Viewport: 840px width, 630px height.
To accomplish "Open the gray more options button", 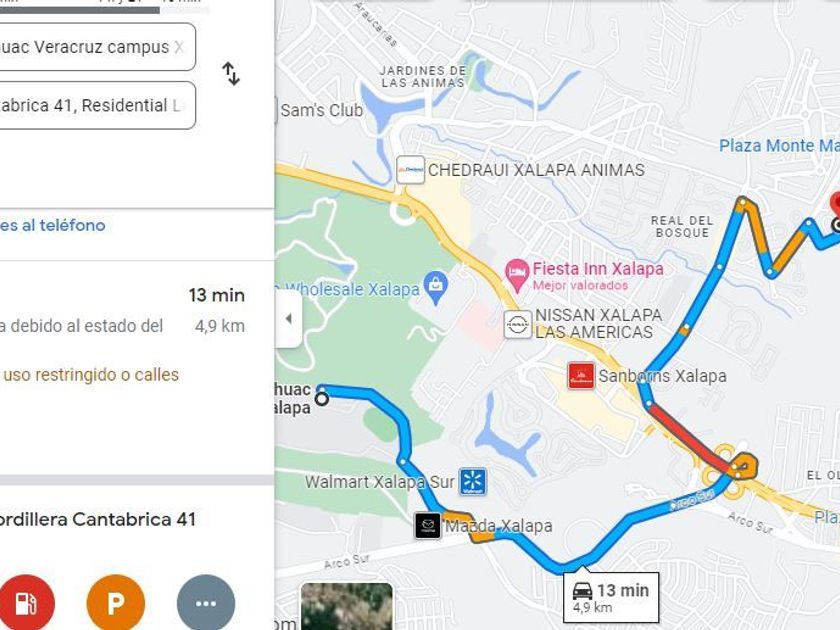I will [206, 603].
